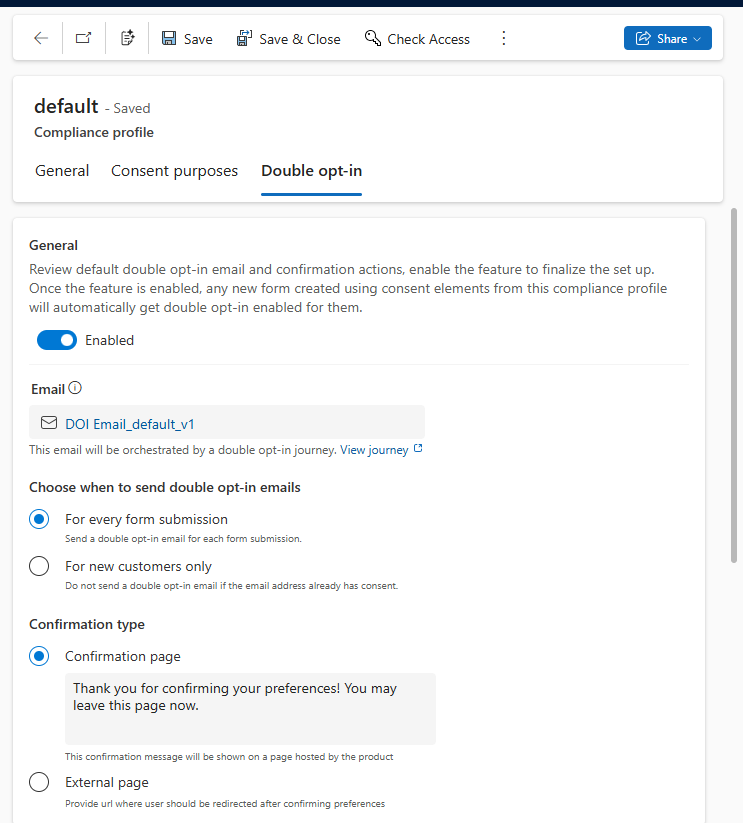Screen dimensions: 743x823
Task: Click the back arrow navigation icon
Action: (40, 38)
